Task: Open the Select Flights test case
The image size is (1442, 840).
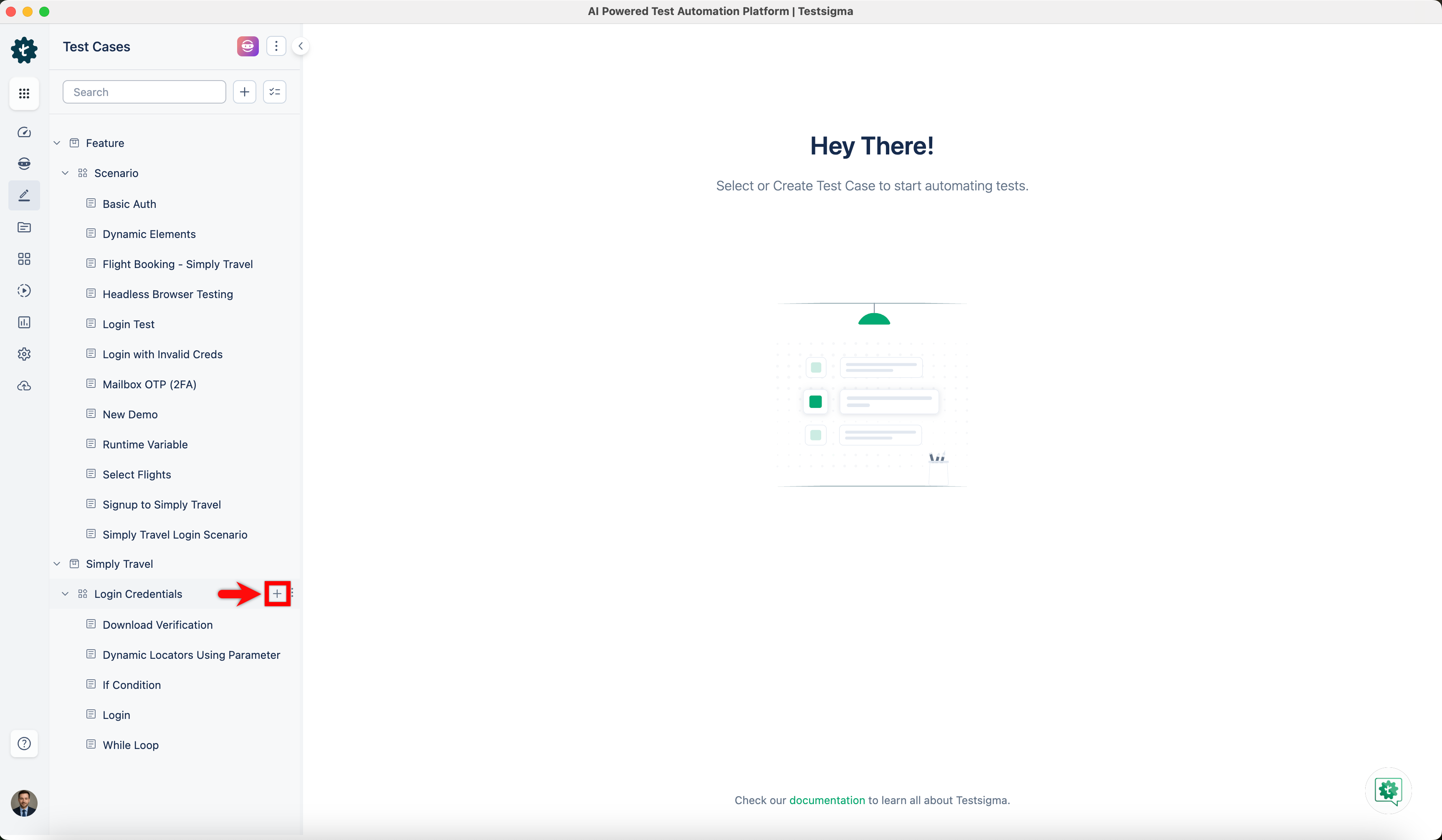Action: click(137, 474)
